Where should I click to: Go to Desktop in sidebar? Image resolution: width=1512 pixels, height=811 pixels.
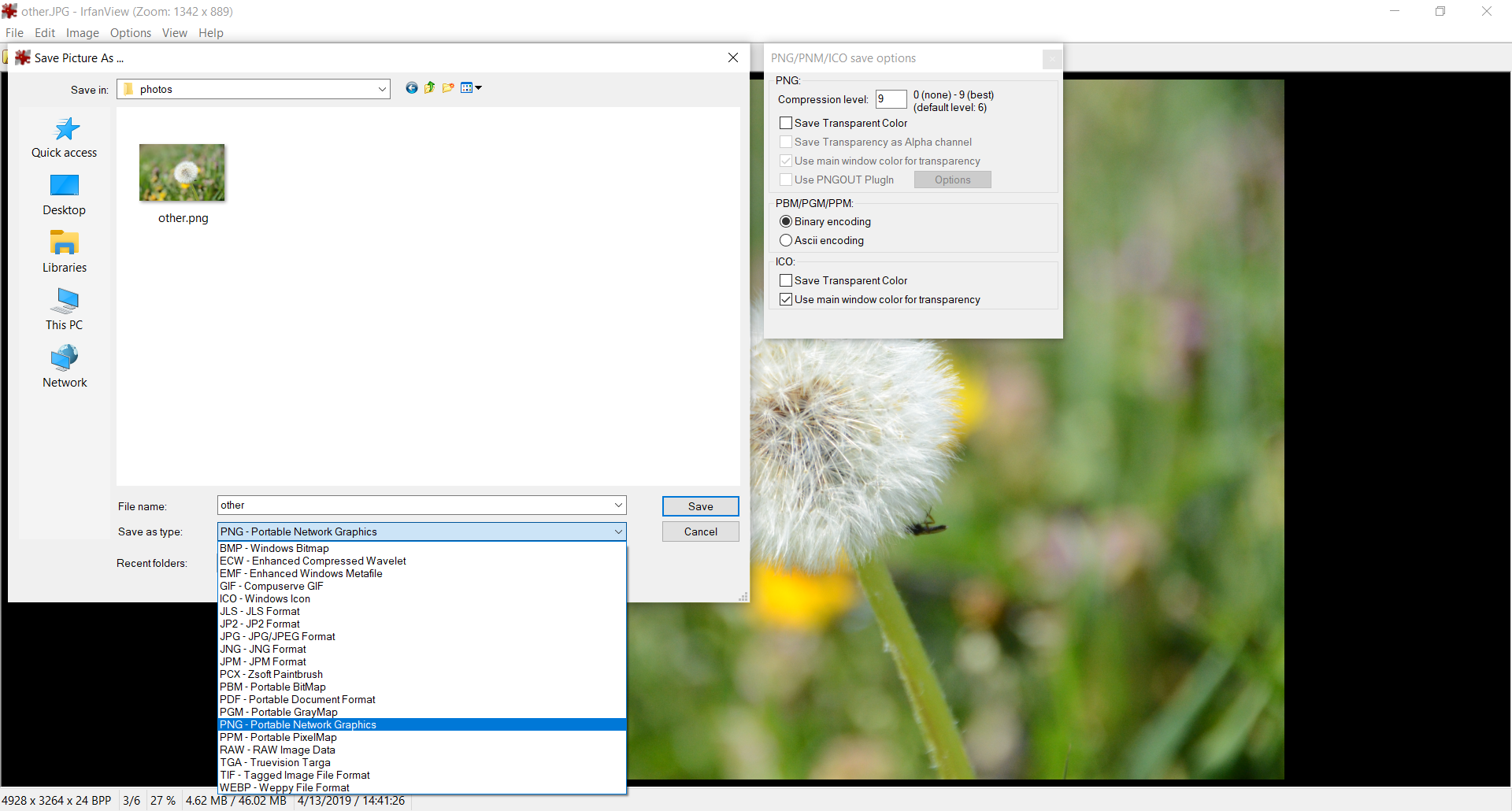coord(65,195)
